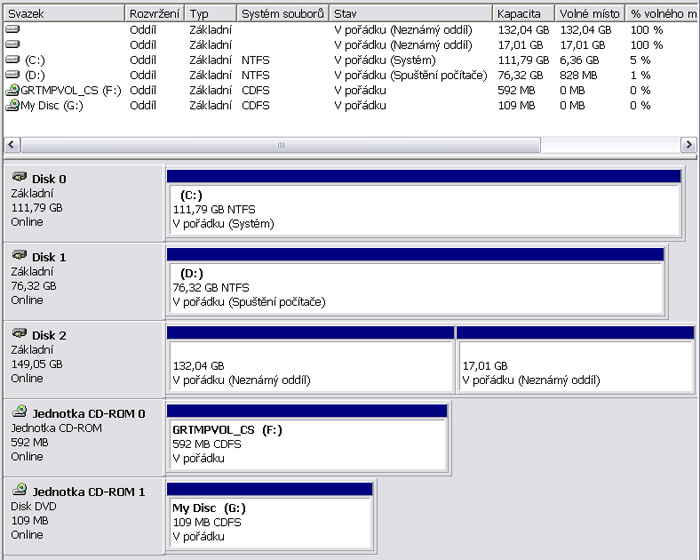Select the My Disc (G:) CDFS partition block

270,522
